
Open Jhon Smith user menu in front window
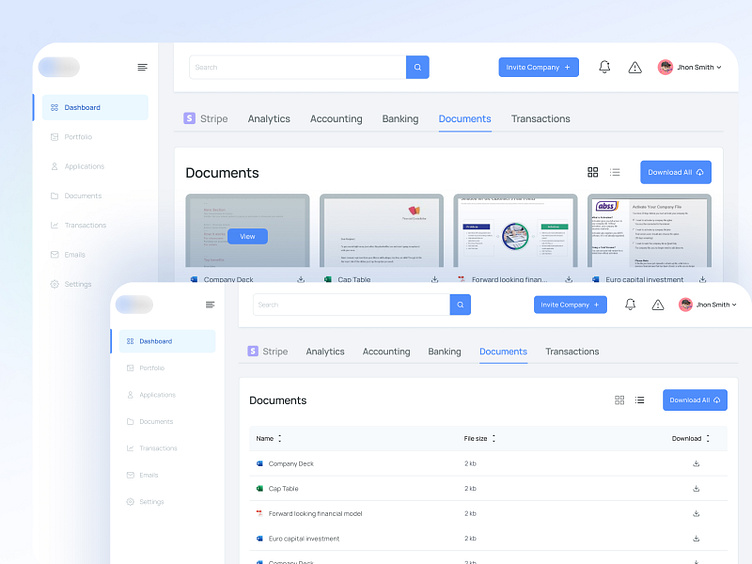(x=708, y=305)
